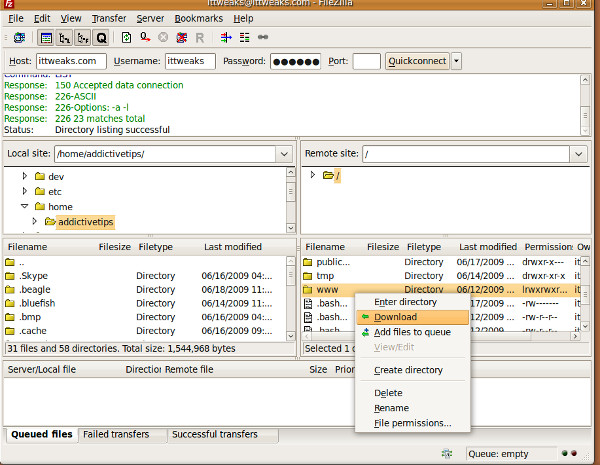Open the Edit menu
This screenshot has width=600, height=465.
42,18
